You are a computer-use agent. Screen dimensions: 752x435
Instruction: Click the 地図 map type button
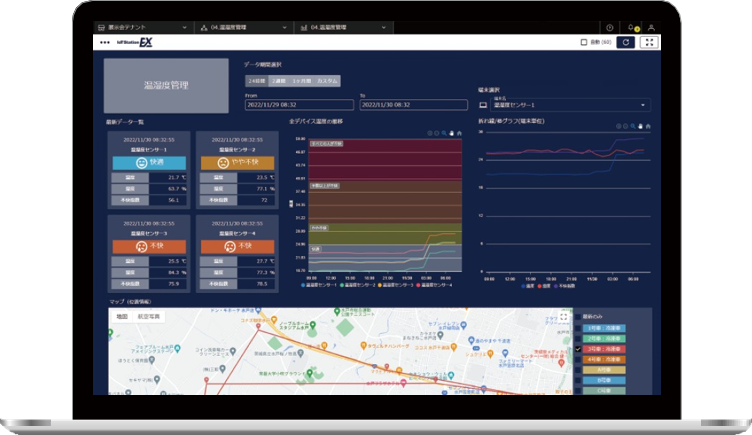click(122, 316)
